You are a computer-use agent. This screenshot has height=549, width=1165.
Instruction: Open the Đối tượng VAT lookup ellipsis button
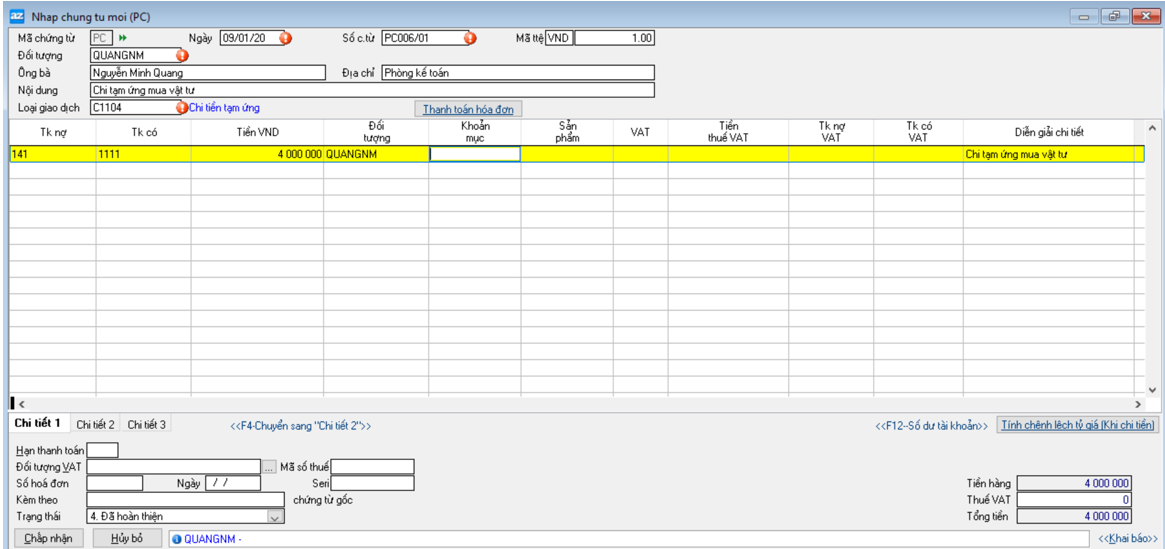pyautogui.click(x=269, y=467)
